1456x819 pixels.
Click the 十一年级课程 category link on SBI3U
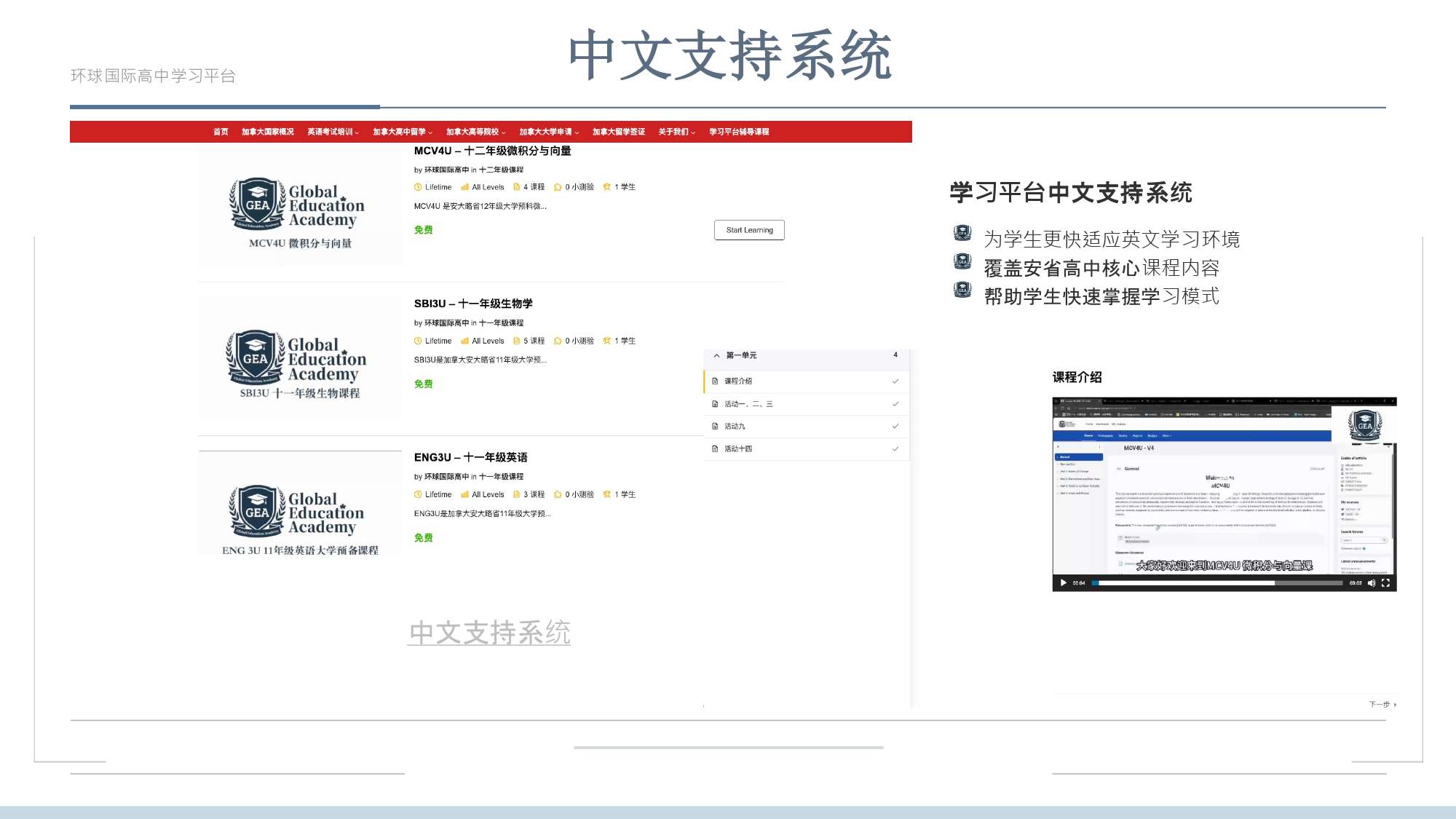pyautogui.click(x=501, y=323)
